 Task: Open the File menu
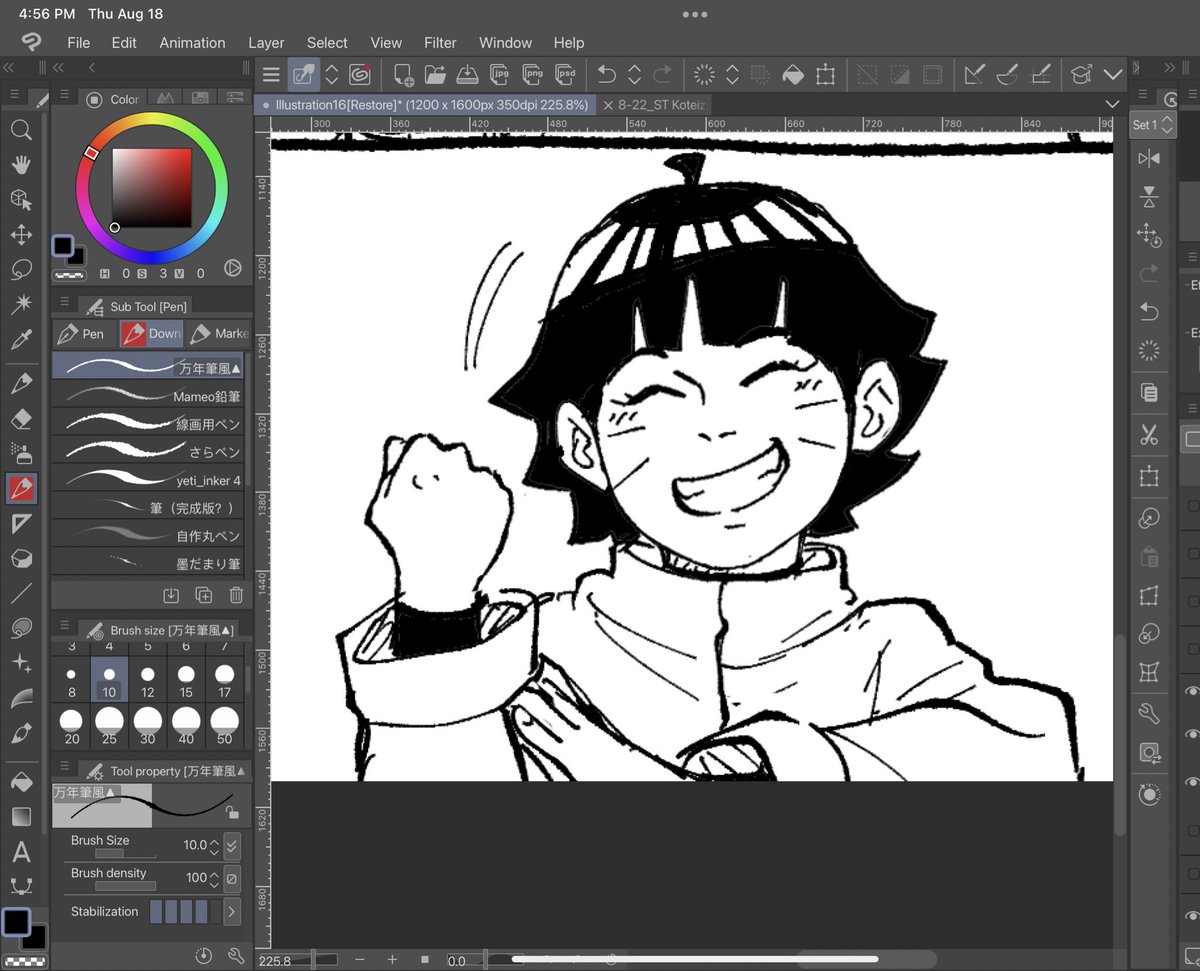tap(78, 43)
